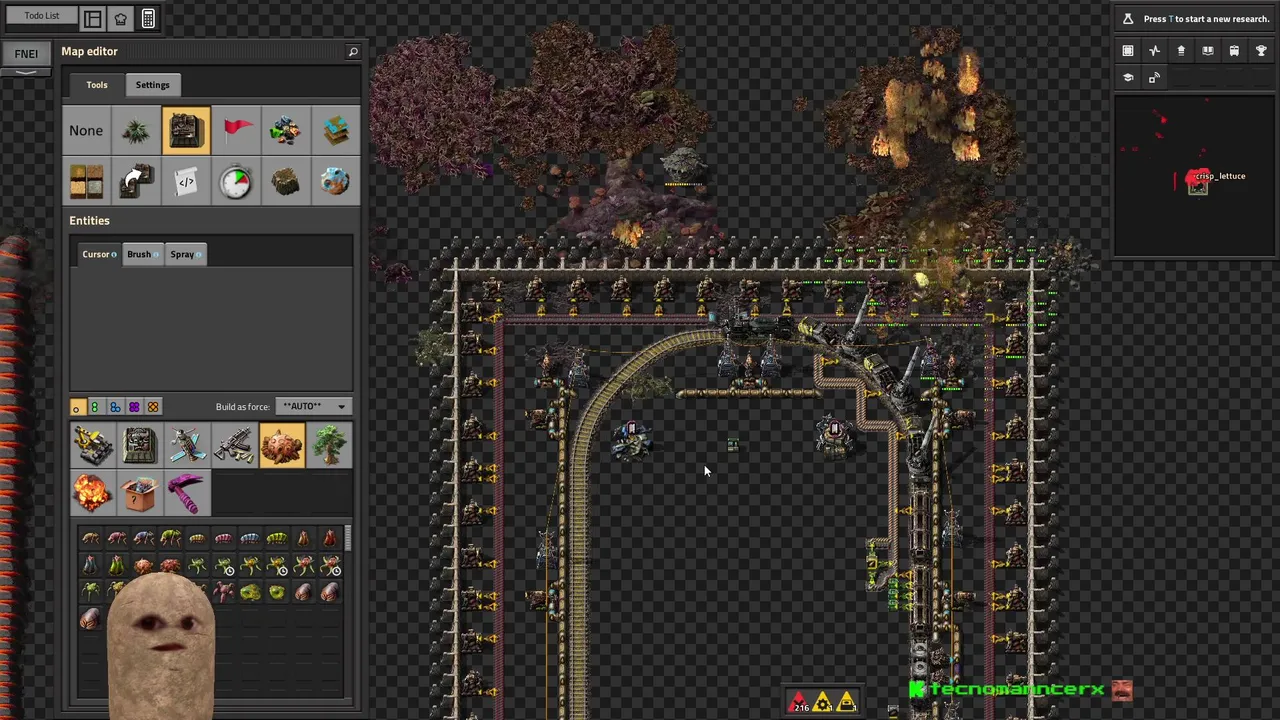This screenshot has height=720, width=1280.
Task: Click the table layout icon beside Todo List
Action: click(x=92, y=18)
